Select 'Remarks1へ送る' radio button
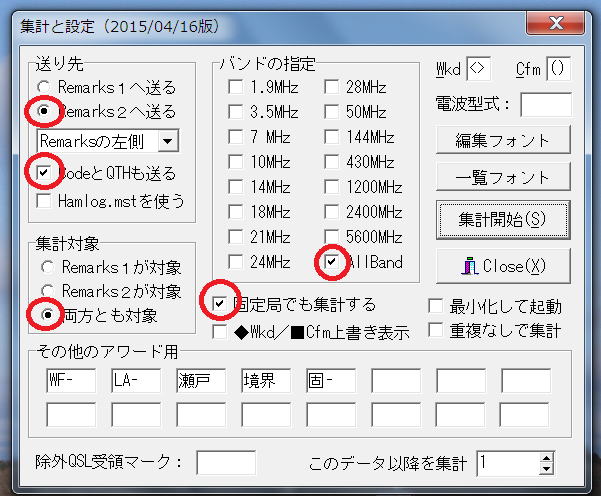The image size is (601, 496). pyautogui.click(x=45, y=87)
